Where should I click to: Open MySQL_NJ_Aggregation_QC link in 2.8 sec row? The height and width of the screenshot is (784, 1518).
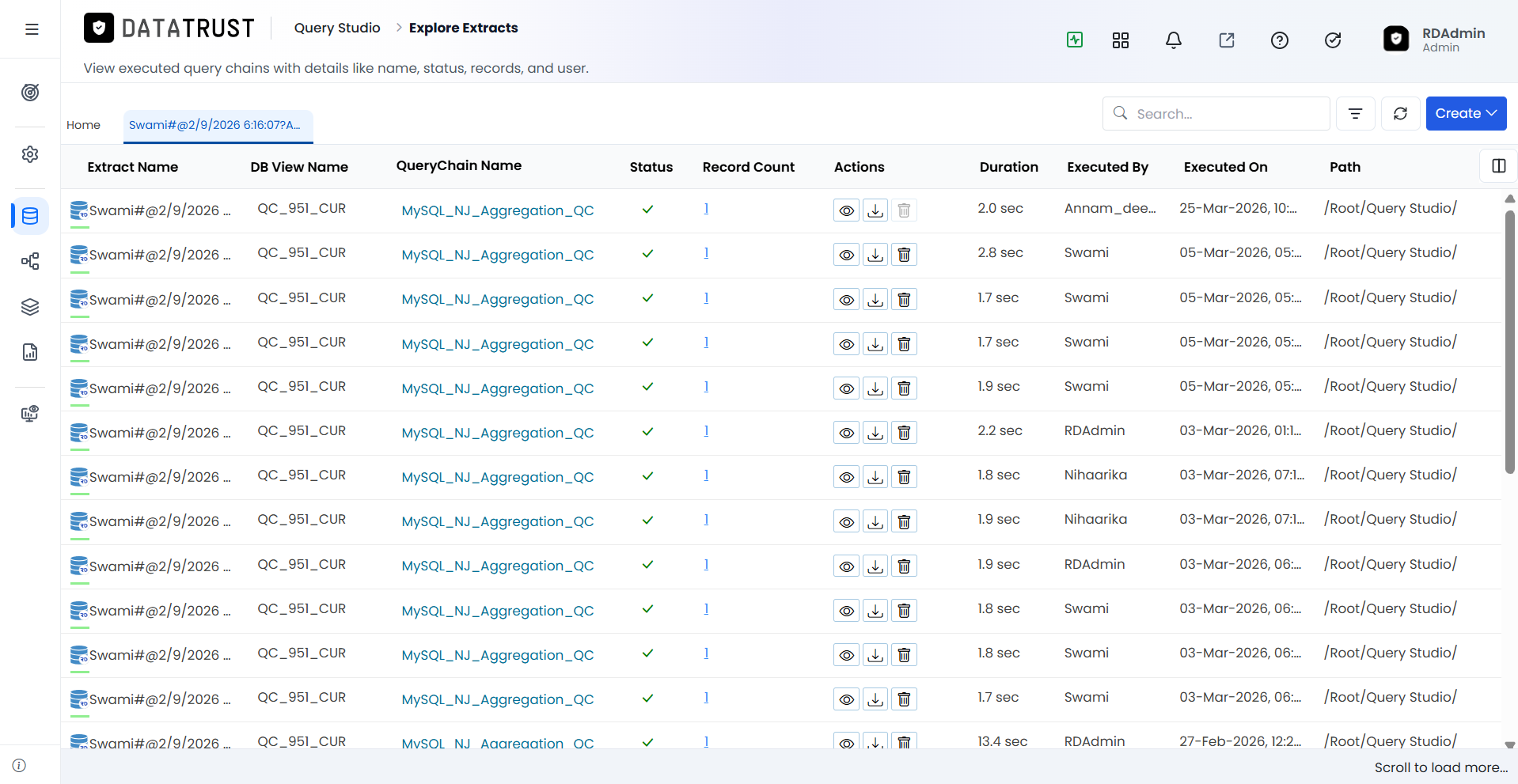tap(498, 255)
